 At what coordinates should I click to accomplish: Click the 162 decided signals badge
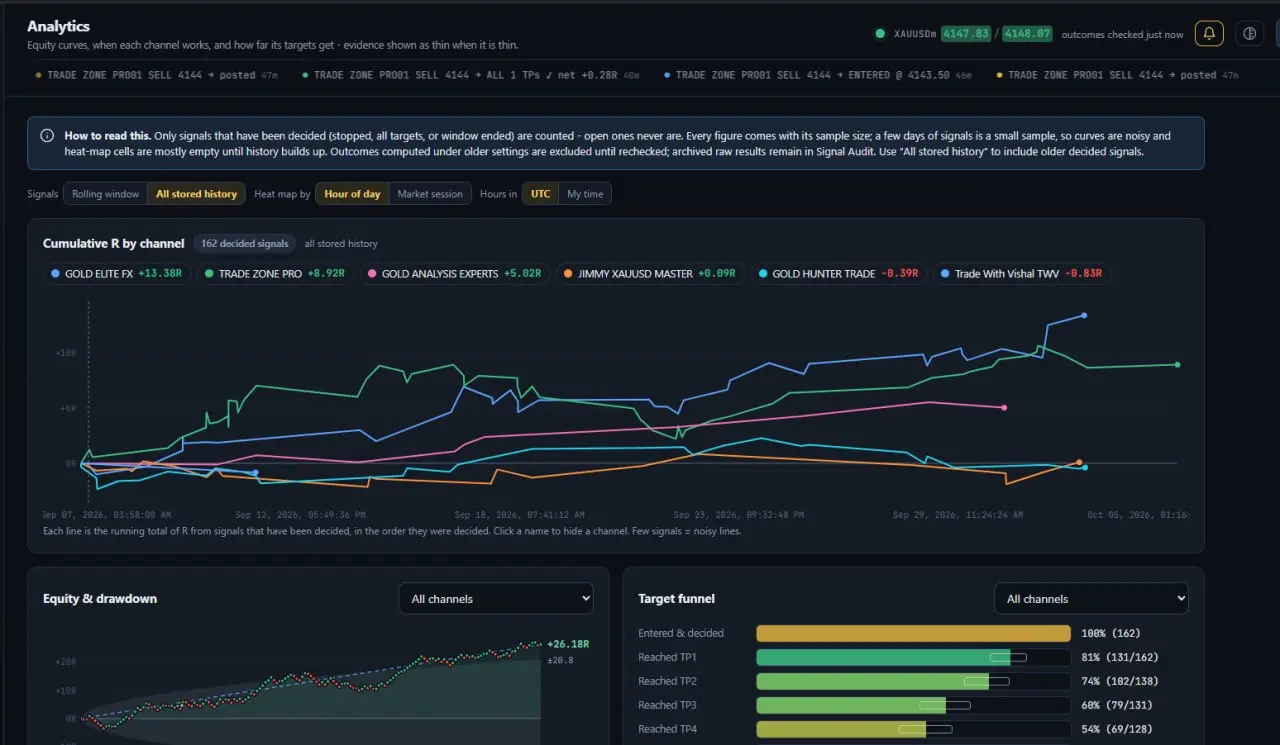245,243
